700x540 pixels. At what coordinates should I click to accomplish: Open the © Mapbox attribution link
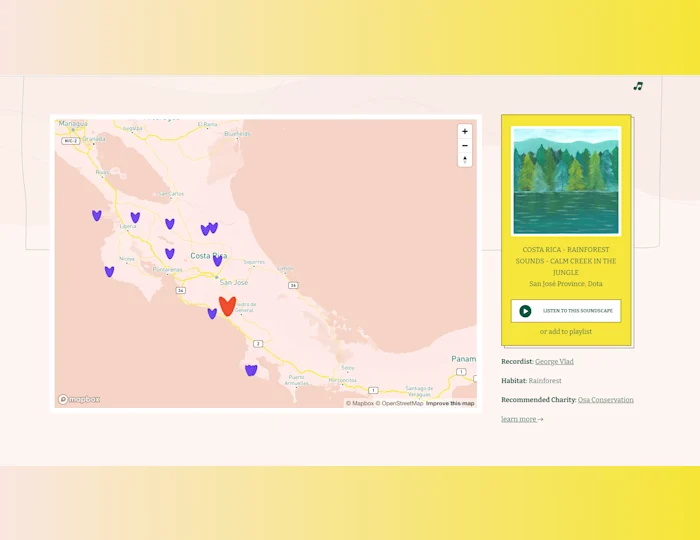(360, 403)
